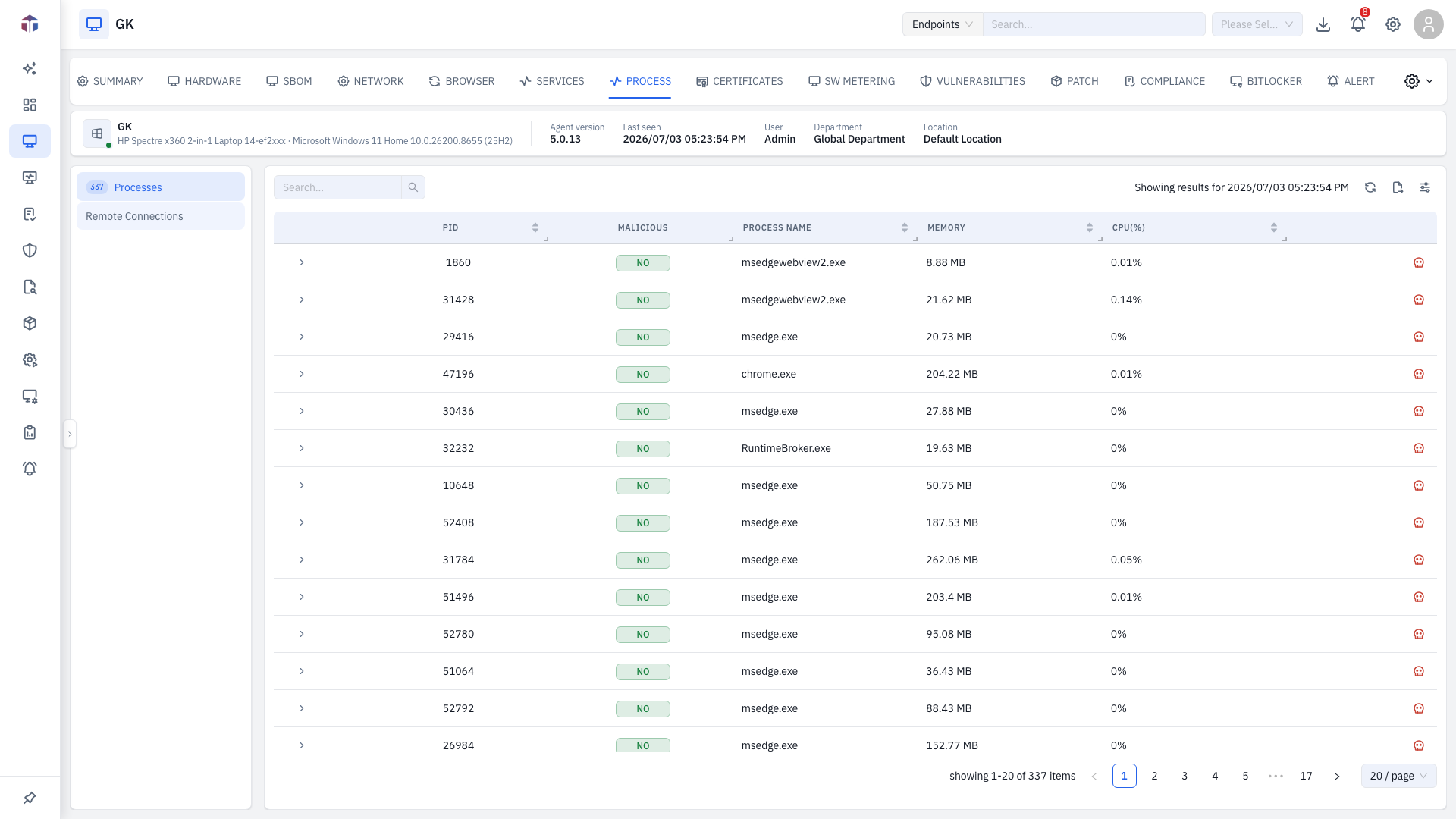
Task: Go to next page arrow
Action: pos(1337,776)
